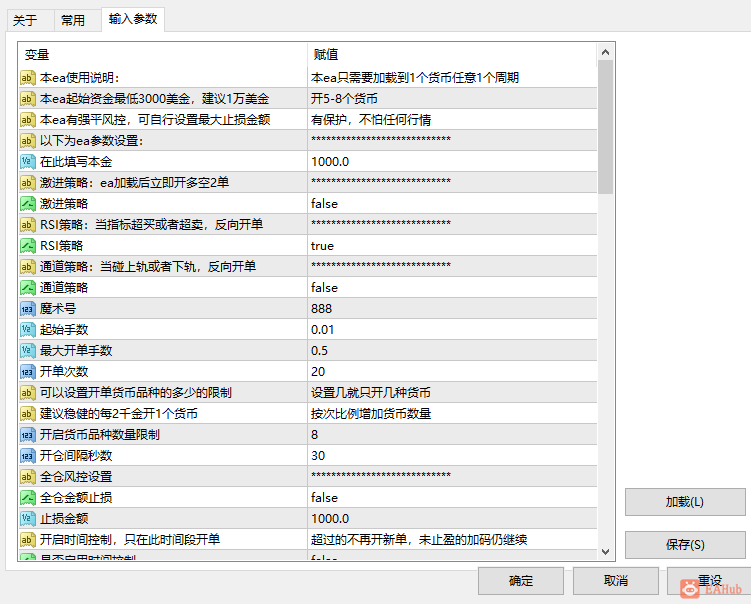Select the 止损金额 variable name
The height and width of the screenshot is (604, 751).
pyautogui.click(x=64, y=519)
